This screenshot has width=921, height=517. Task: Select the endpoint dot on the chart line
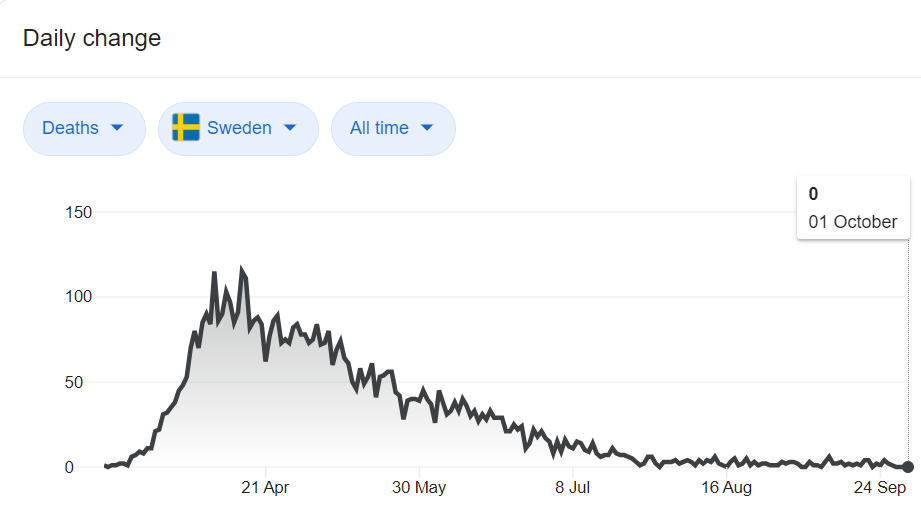pyautogui.click(x=907, y=466)
